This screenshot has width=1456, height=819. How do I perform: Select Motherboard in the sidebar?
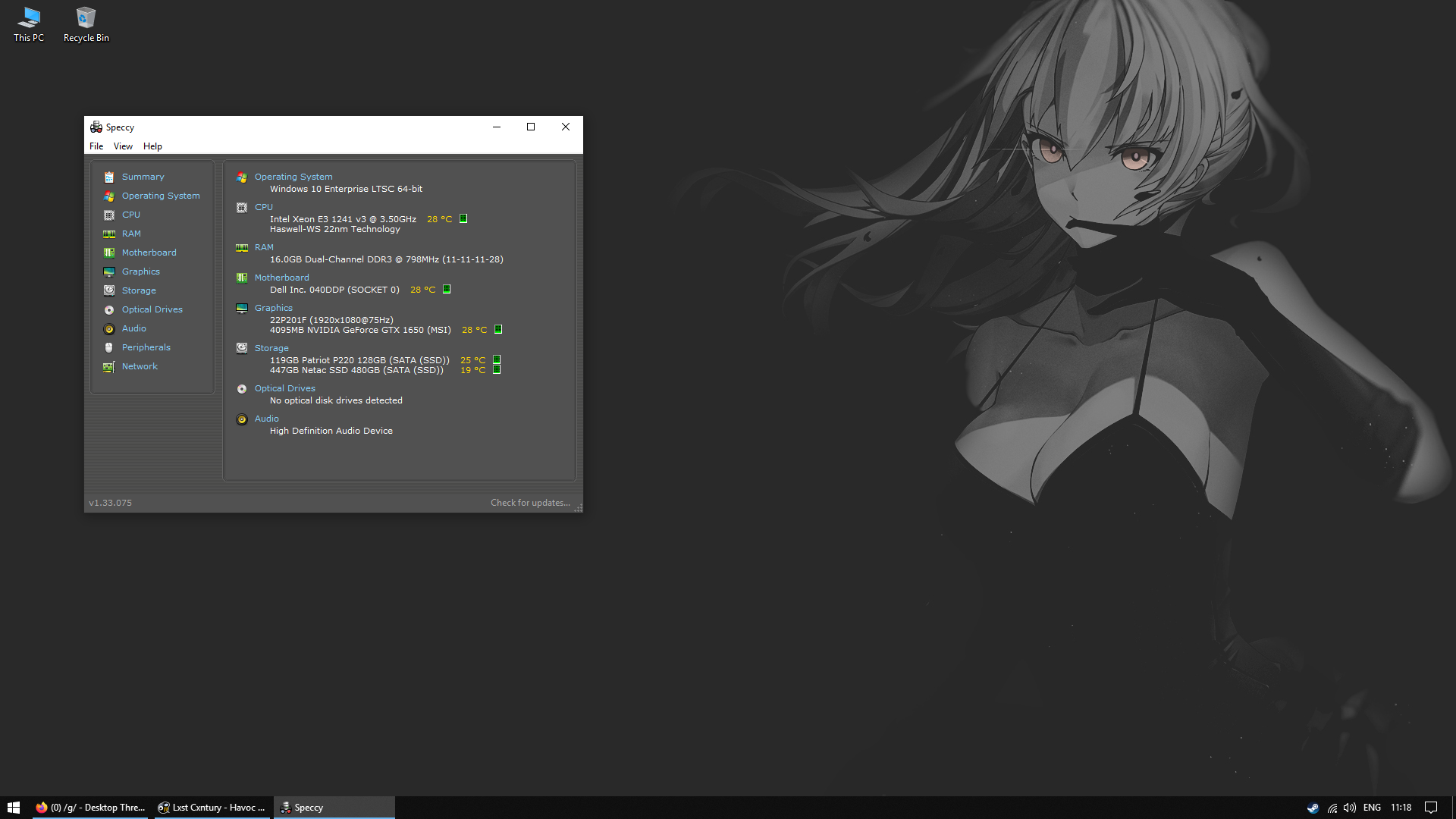pyautogui.click(x=149, y=253)
